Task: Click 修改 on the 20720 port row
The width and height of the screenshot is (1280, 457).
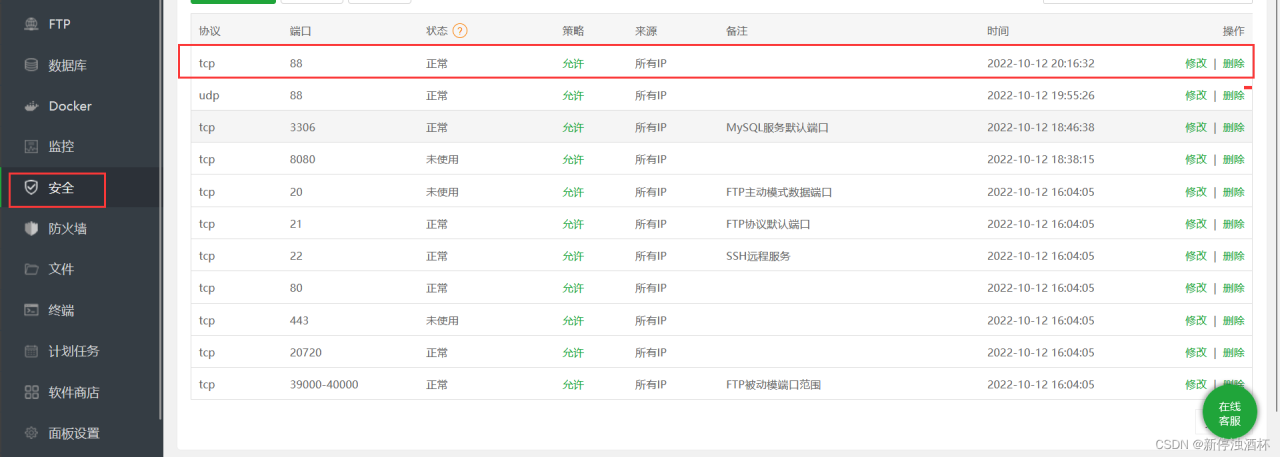Action: pyautogui.click(x=1196, y=352)
